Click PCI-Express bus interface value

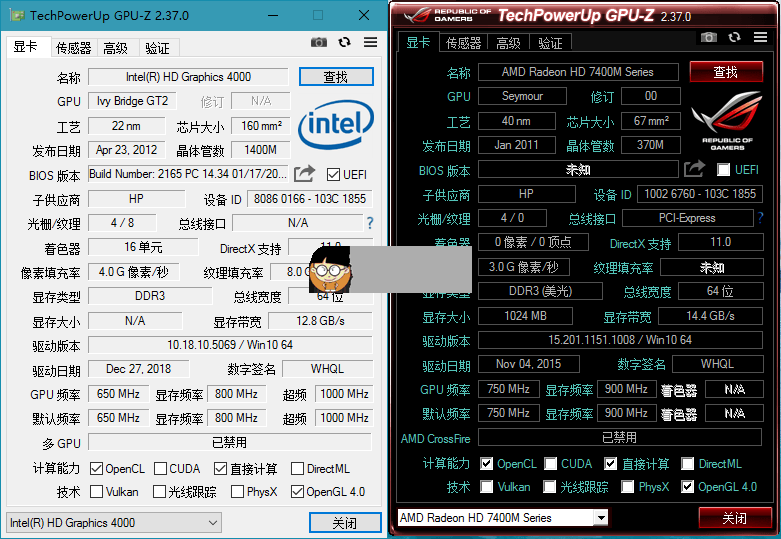tap(687, 218)
